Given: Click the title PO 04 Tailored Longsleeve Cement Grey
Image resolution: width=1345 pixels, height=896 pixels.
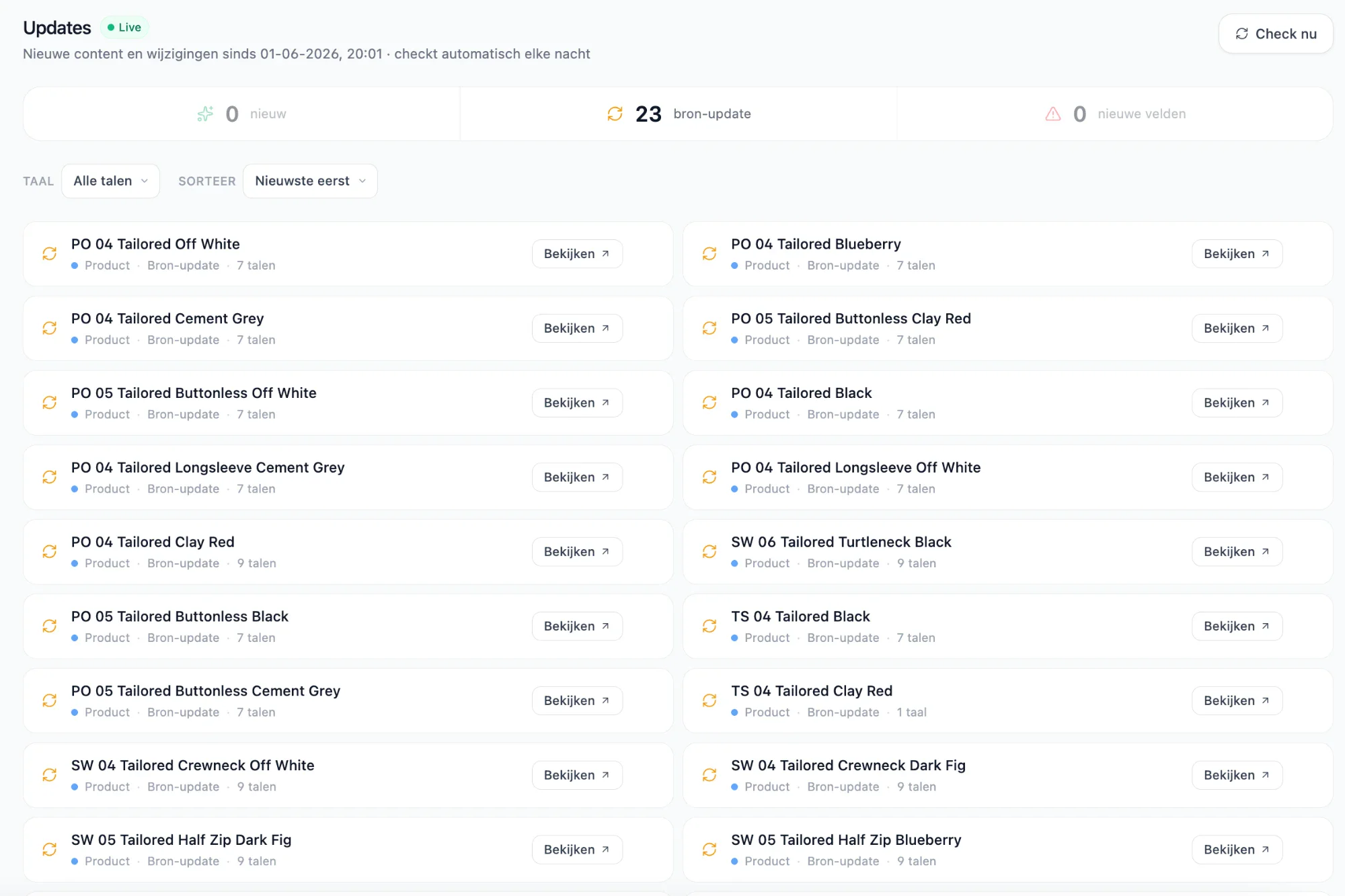Looking at the screenshot, I should [208, 467].
